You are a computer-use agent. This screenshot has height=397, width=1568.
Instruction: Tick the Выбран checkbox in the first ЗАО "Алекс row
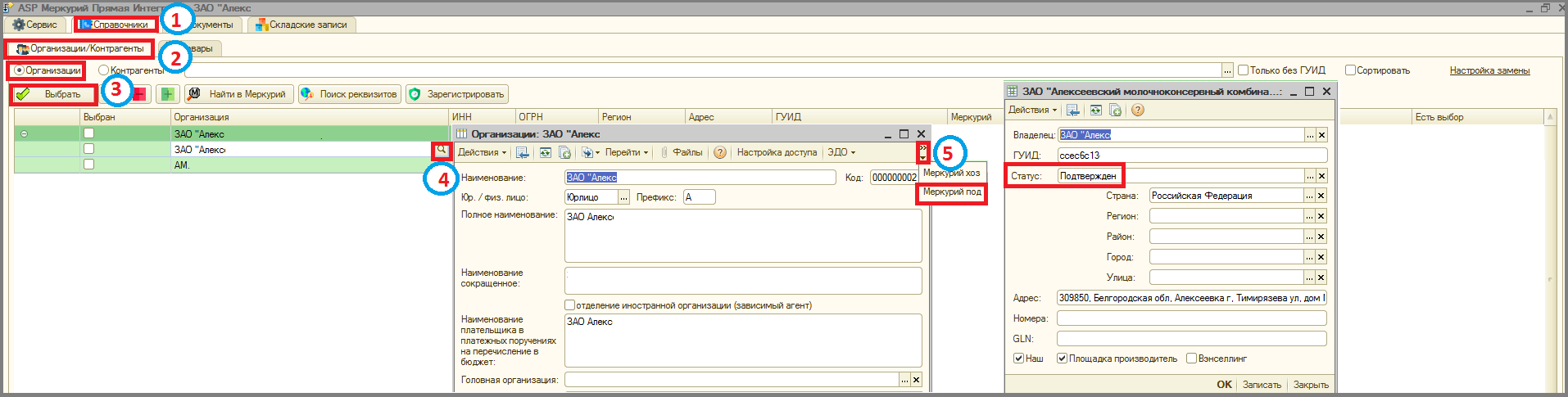pos(88,133)
